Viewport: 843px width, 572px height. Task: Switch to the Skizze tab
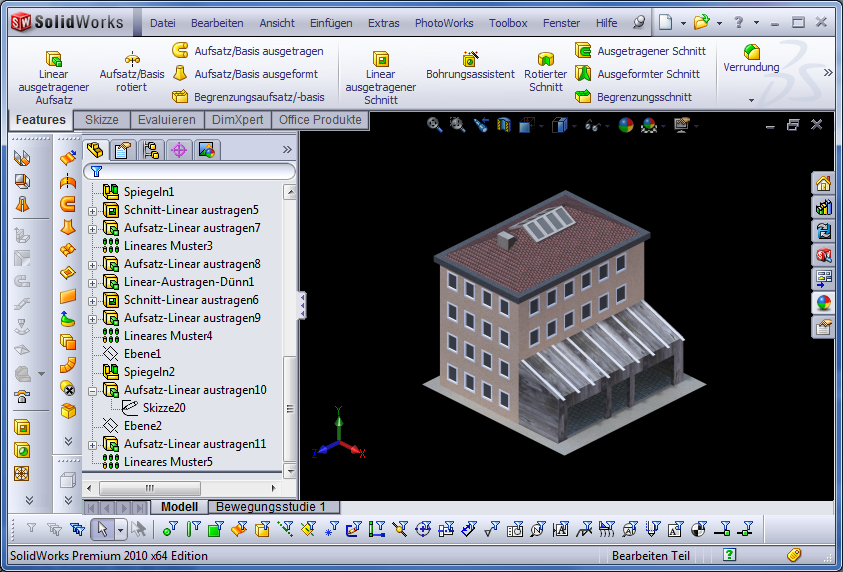(102, 120)
